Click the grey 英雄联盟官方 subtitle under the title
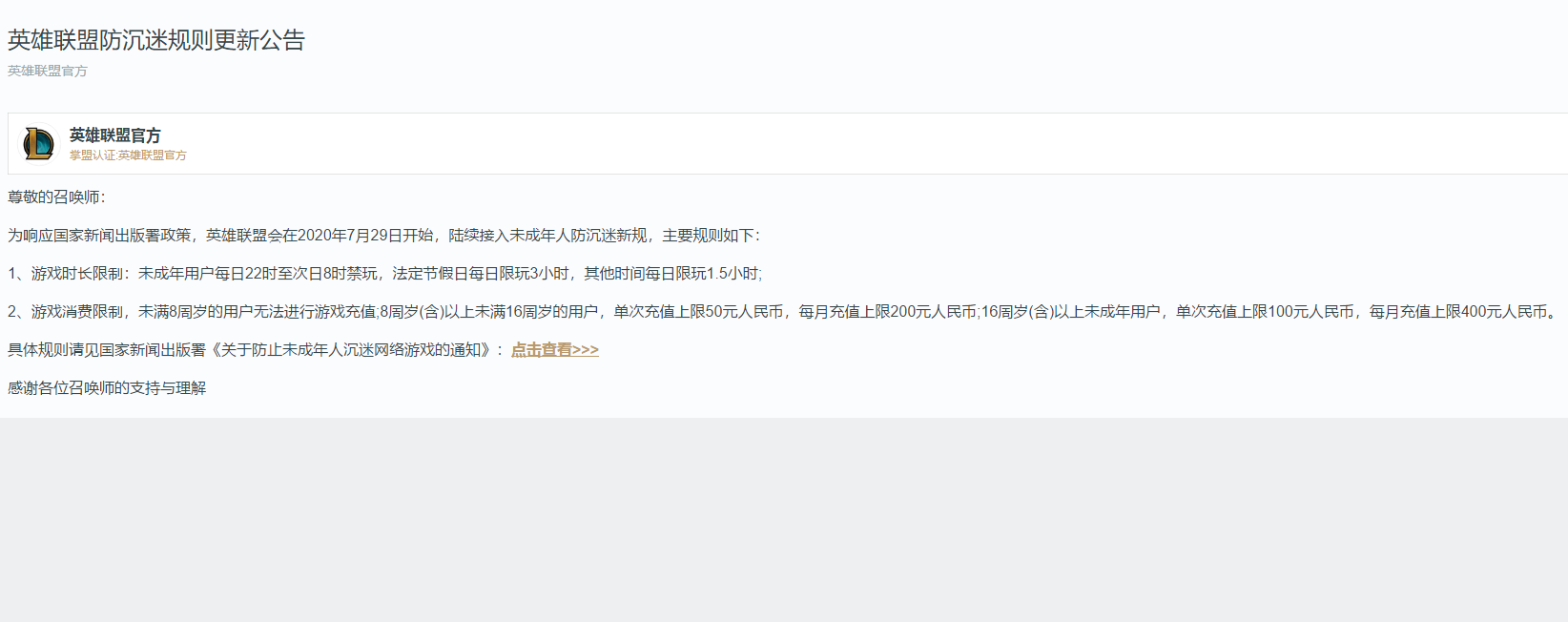This screenshot has height=622, width=1568. coord(48,71)
